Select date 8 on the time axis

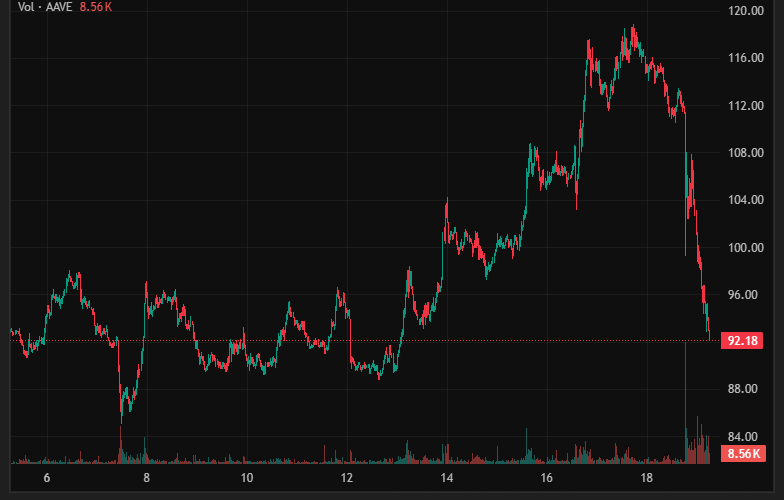tap(147, 479)
